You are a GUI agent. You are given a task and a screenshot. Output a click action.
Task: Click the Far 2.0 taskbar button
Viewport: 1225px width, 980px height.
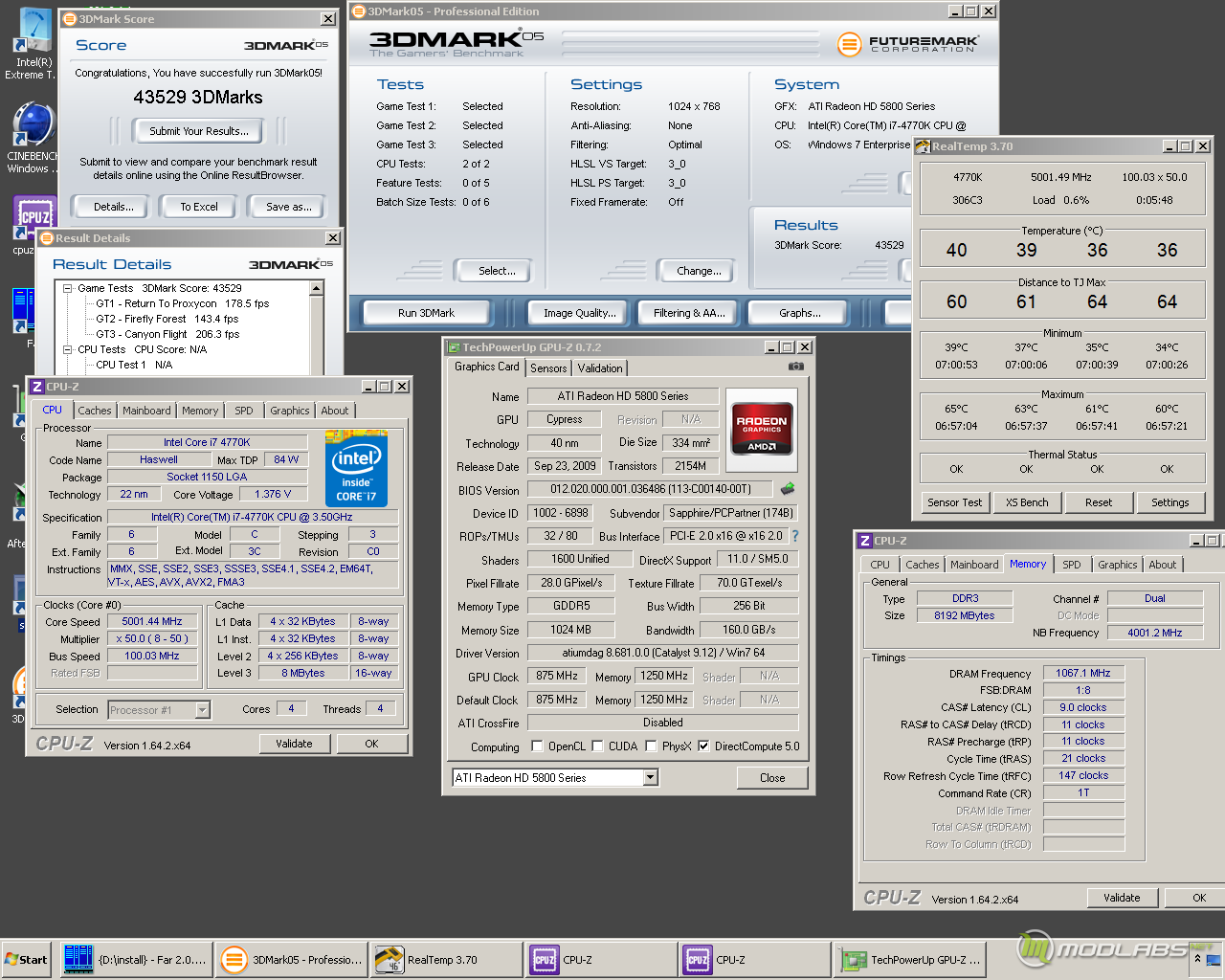134,959
